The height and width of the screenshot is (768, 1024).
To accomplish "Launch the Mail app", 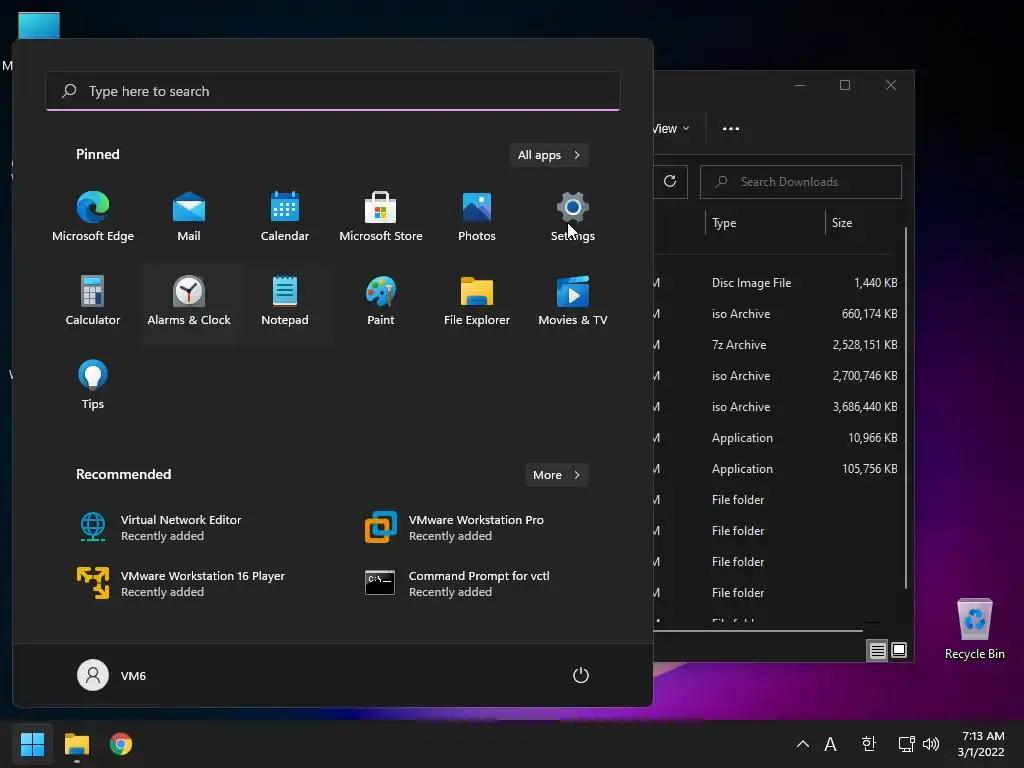I will pyautogui.click(x=189, y=217).
